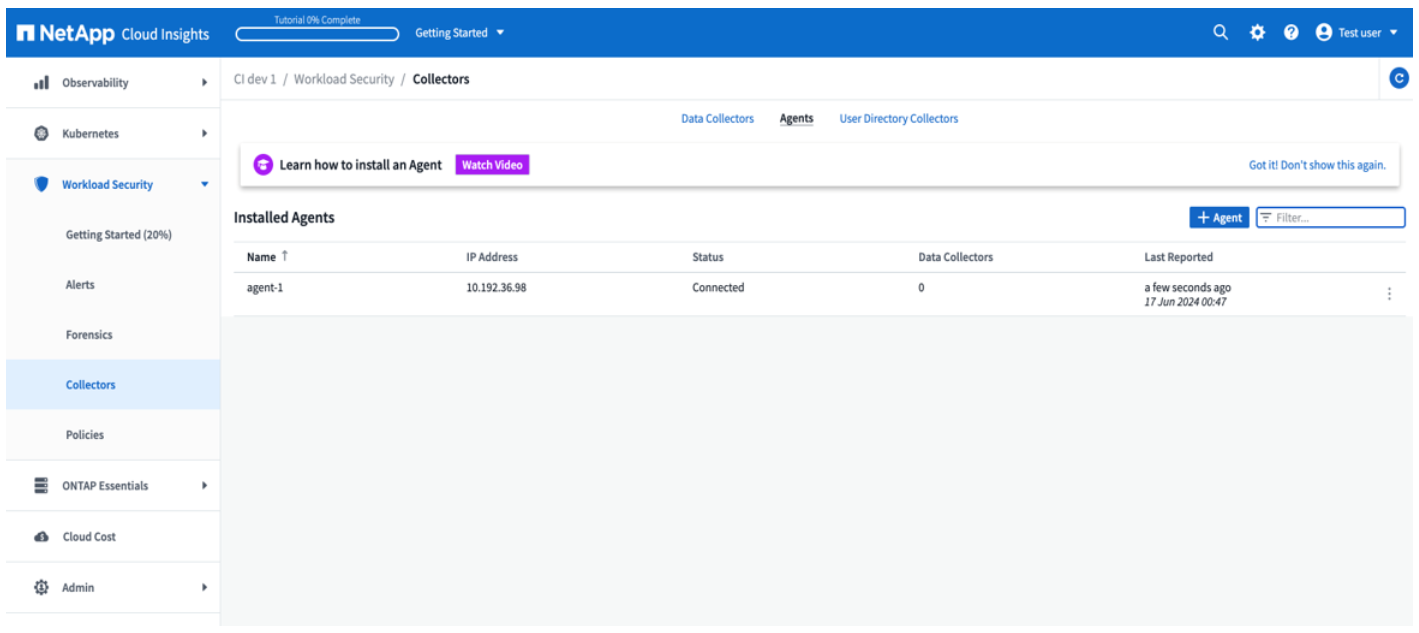Dismiss banner with Got it! link

pyautogui.click(x=1317, y=165)
